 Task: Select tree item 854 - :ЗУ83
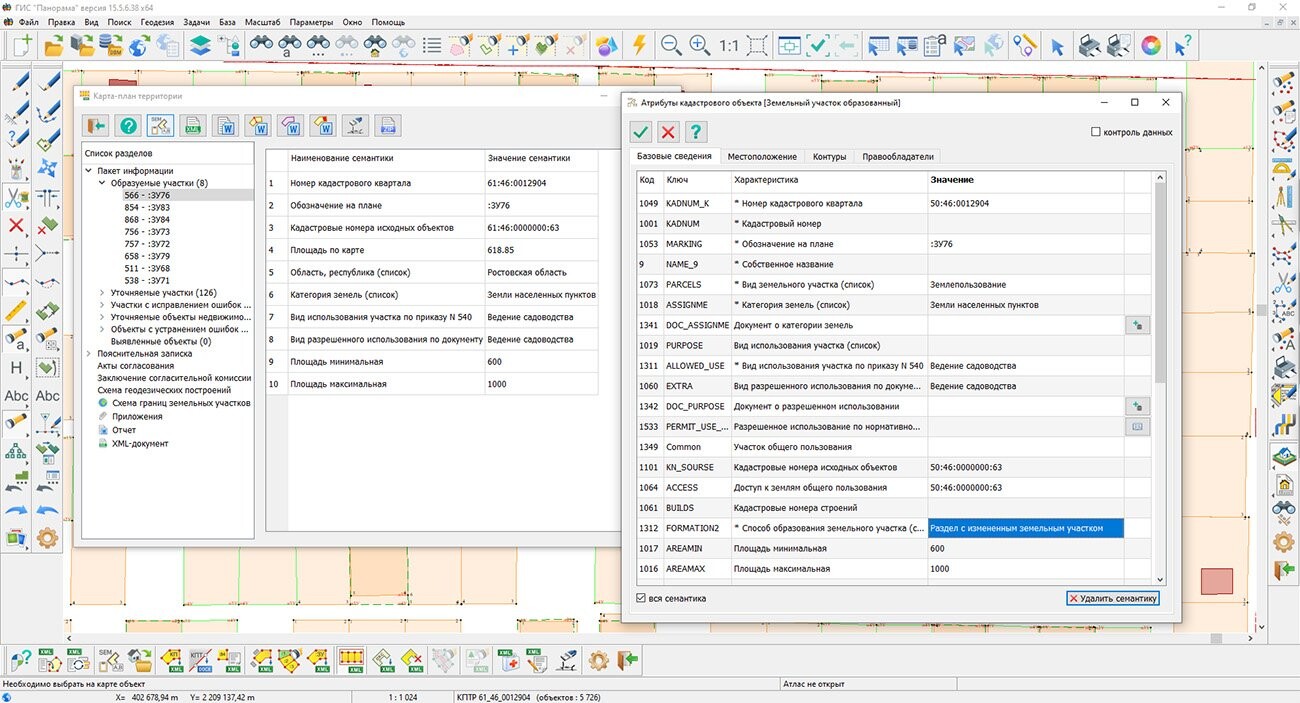pyautogui.click(x=147, y=208)
